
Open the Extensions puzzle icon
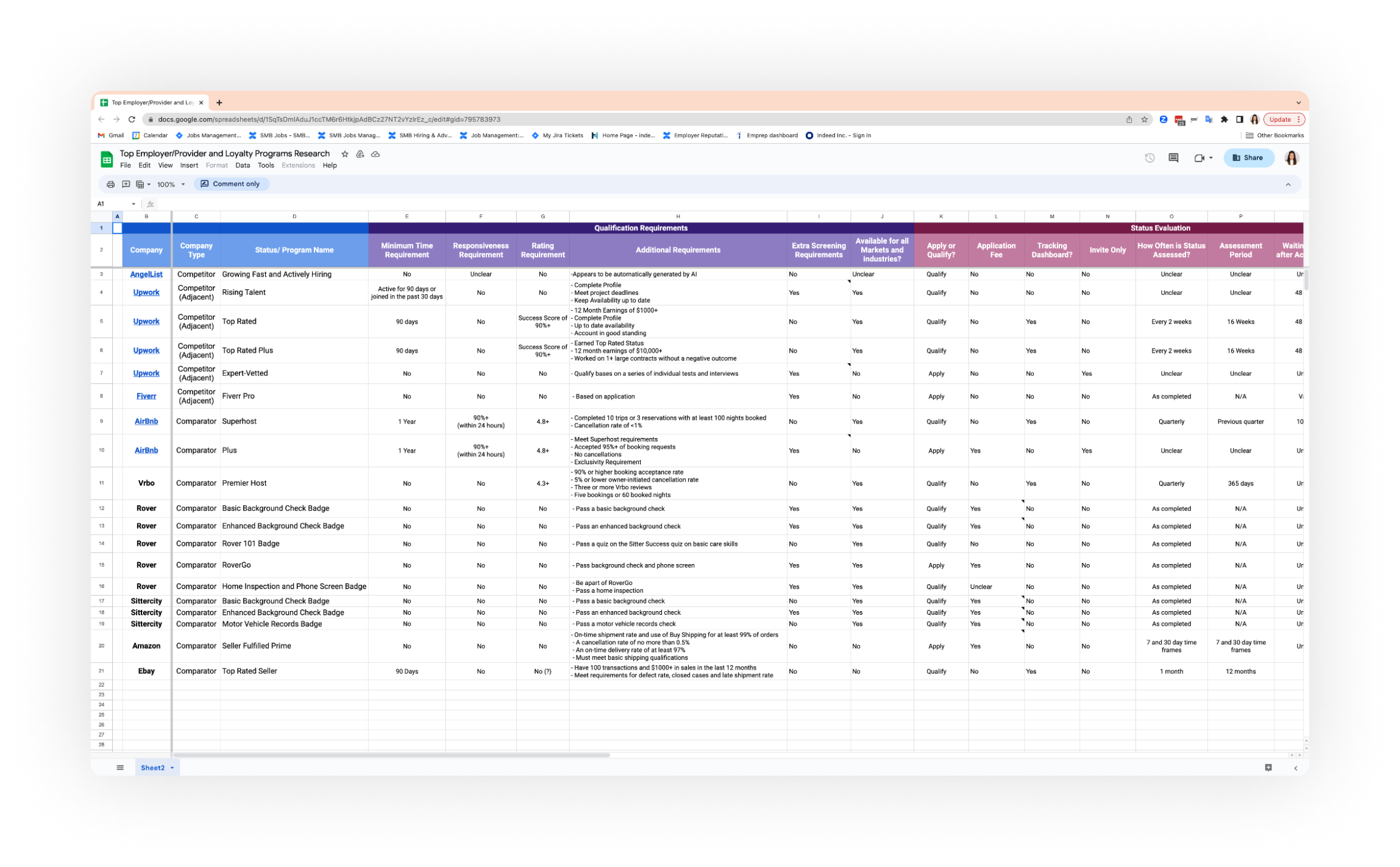click(x=1224, y=119)
